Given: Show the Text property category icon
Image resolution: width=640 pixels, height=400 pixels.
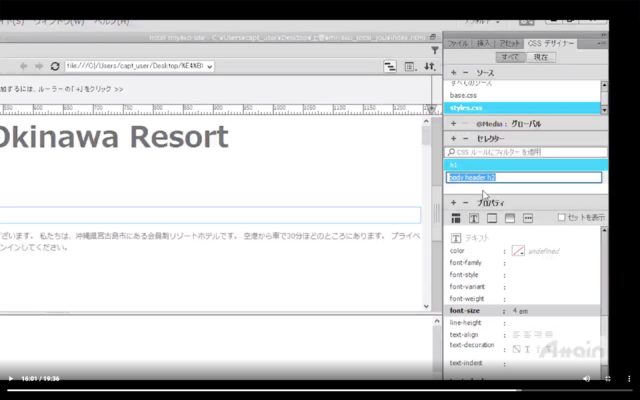Looking at the screenshot, I should tap(474, 218).
